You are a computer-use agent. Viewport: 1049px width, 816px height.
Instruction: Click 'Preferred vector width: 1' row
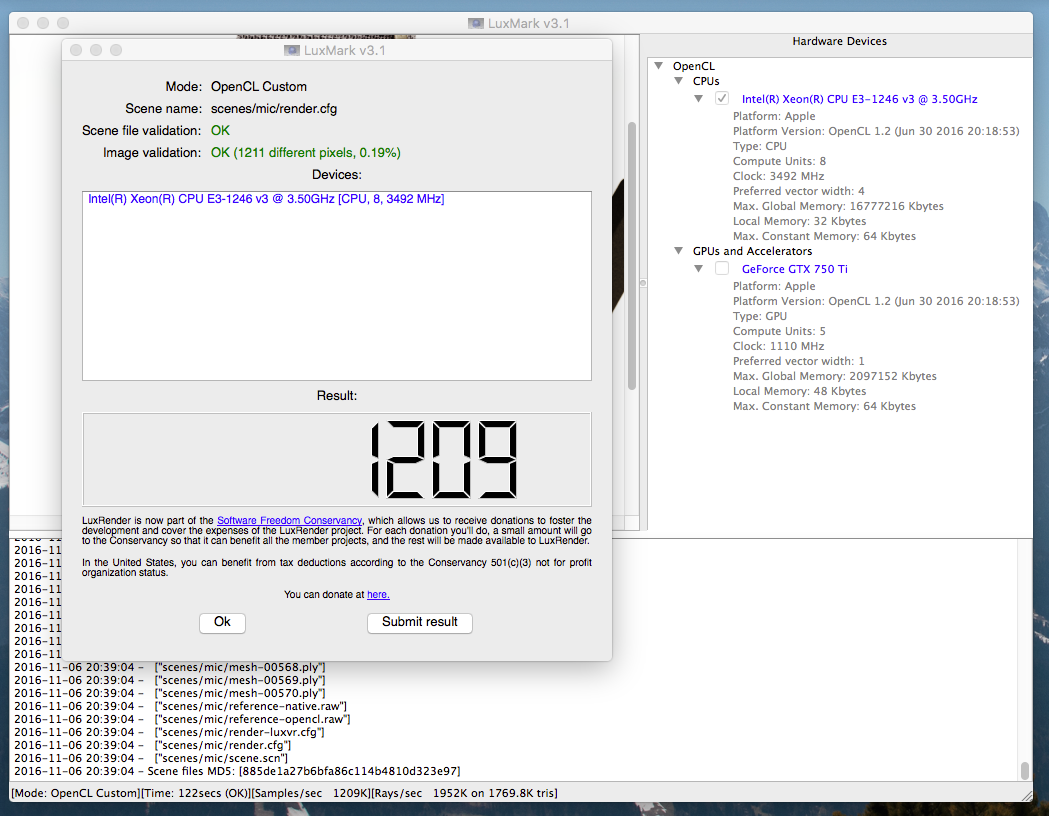pyautogui.click(x=798, y=361)
